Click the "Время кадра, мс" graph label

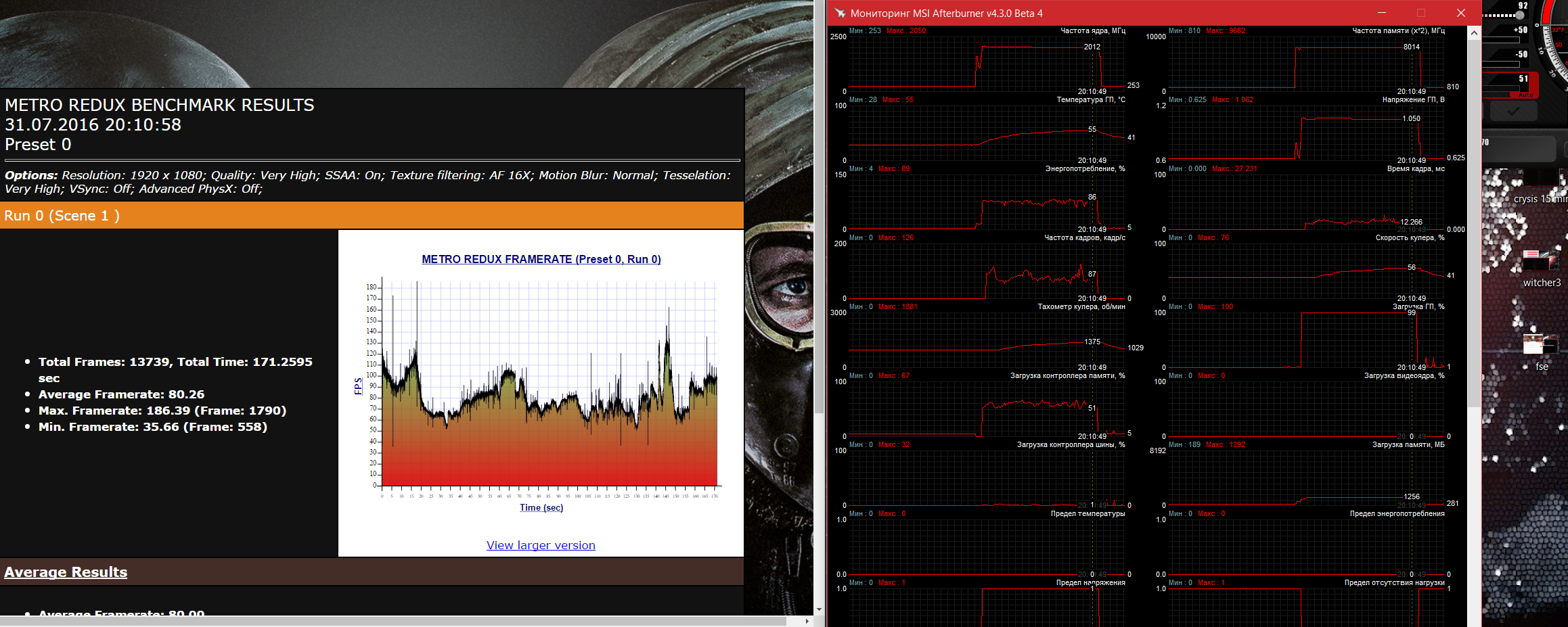[1416, 168]
